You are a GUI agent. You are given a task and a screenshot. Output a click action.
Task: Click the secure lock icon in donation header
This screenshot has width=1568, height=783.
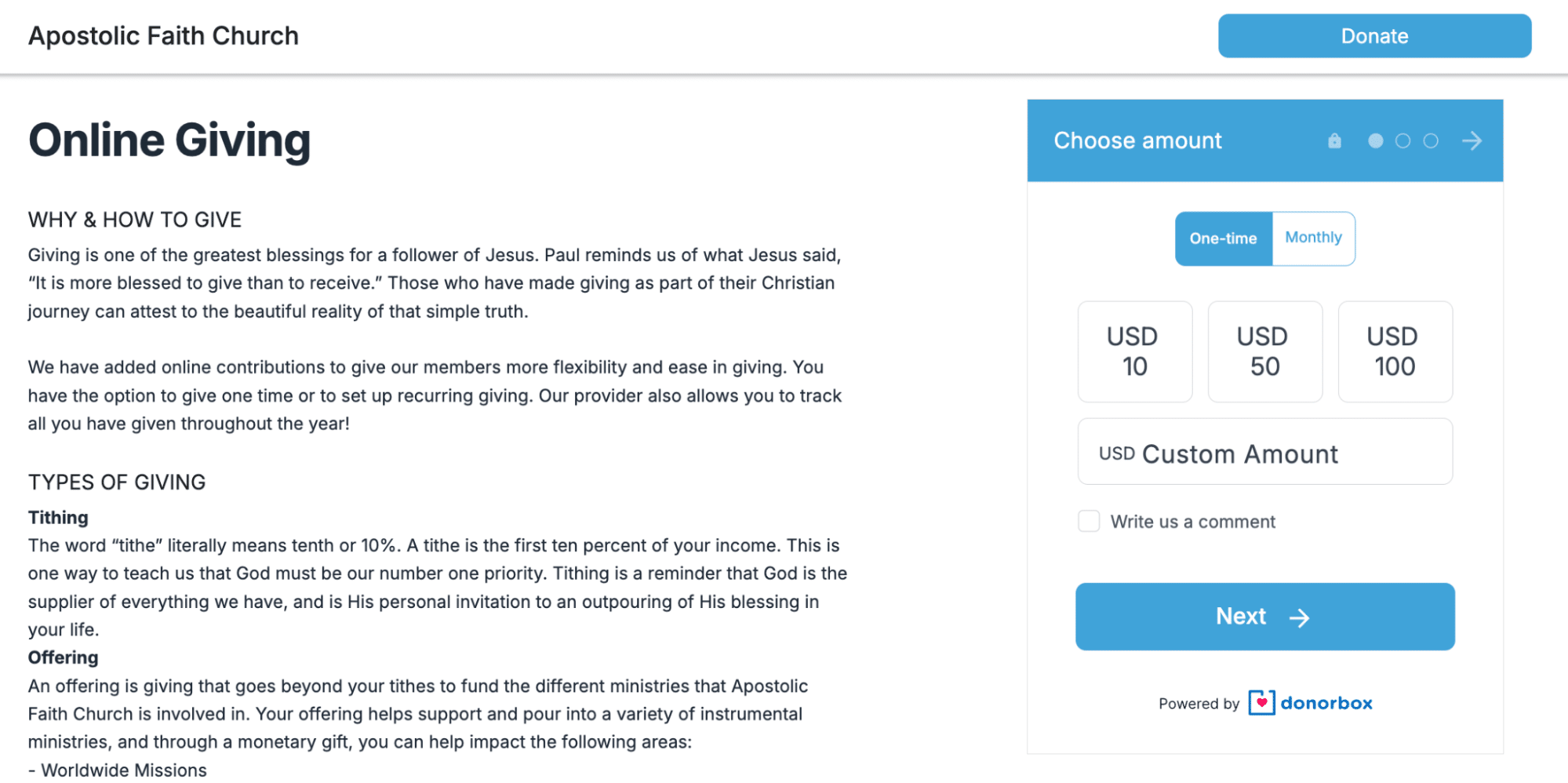pos(1334,141)
